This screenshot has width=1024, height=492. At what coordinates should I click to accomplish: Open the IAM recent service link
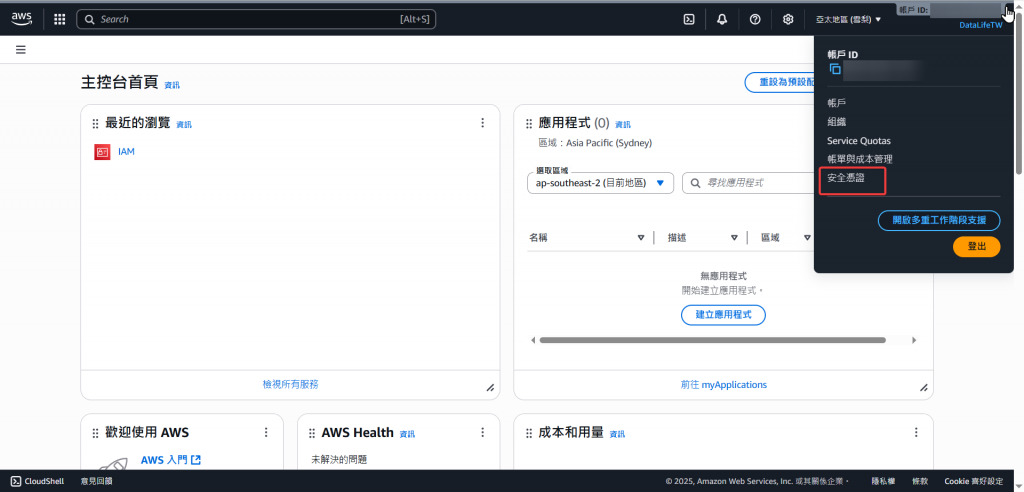[126, 152]
